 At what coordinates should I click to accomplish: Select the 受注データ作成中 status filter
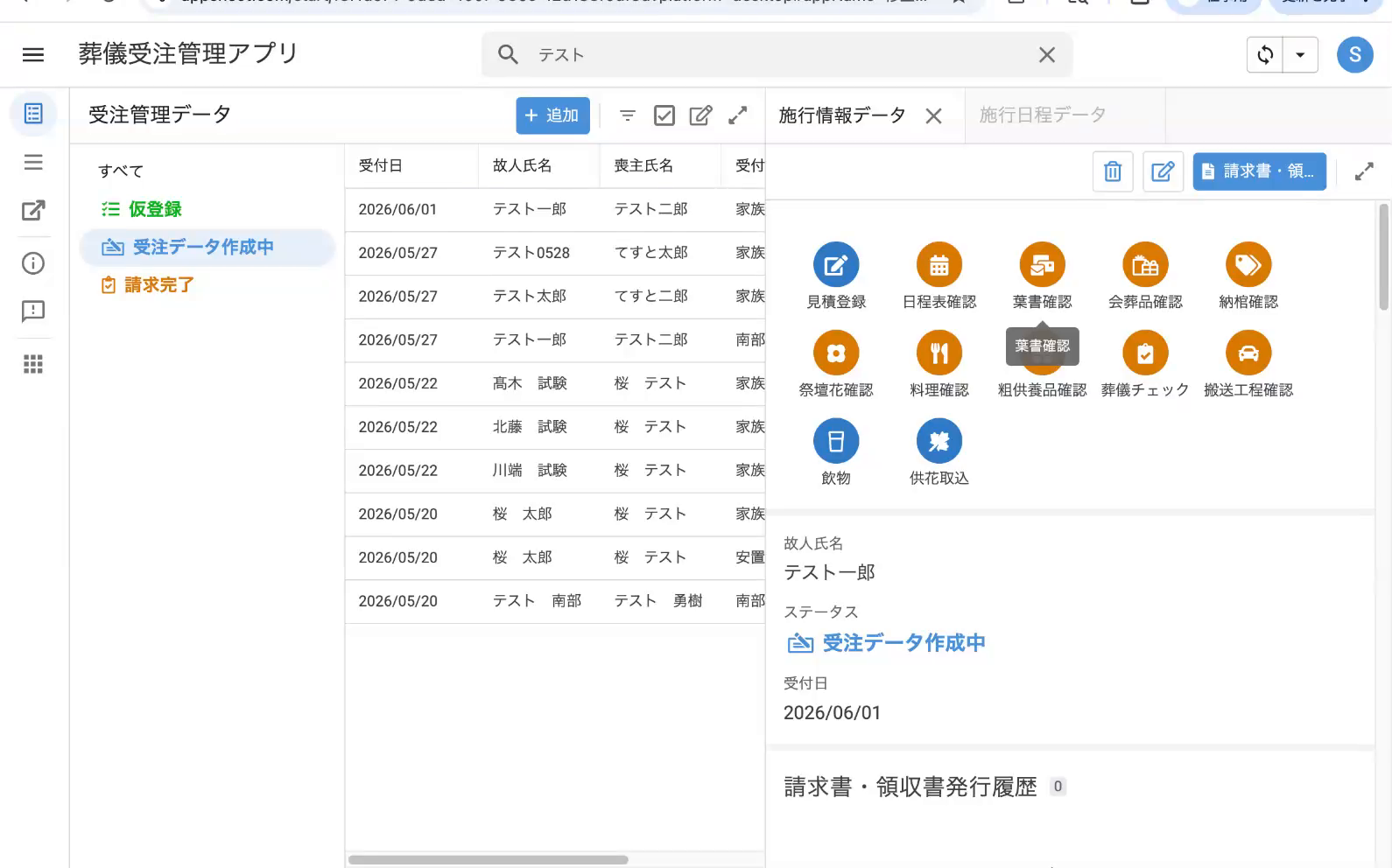pyautogui.click(x=207, y=248)
